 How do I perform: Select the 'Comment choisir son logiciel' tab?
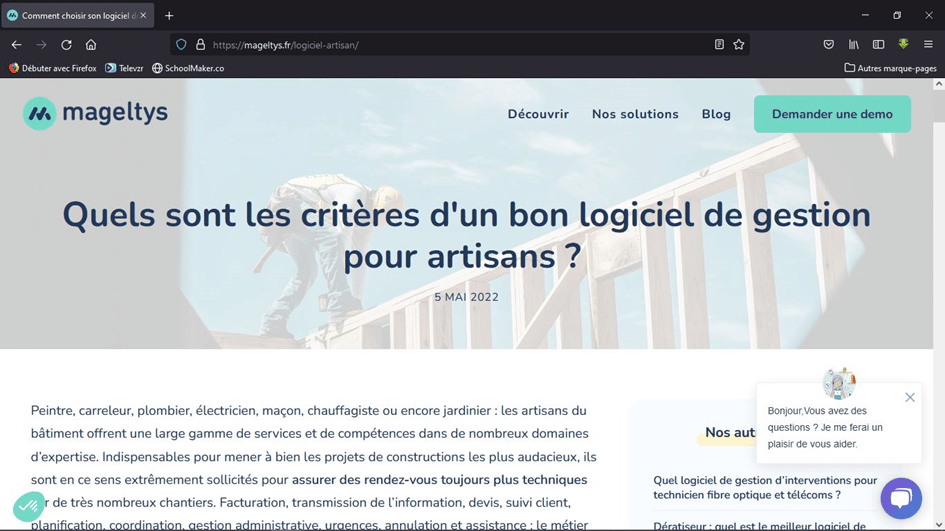(x=77, y=16)
